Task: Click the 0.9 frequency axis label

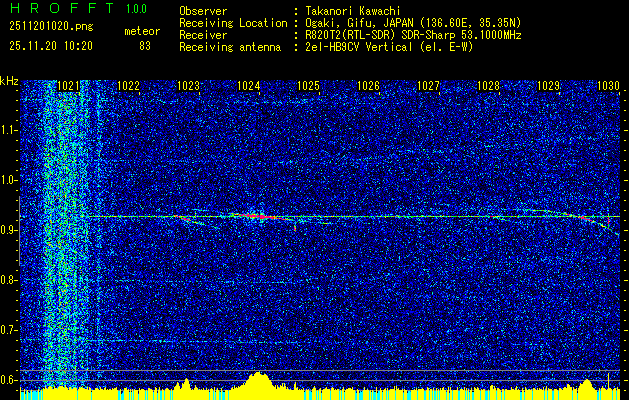Action: pyautogui.click(x=7, y=230)
